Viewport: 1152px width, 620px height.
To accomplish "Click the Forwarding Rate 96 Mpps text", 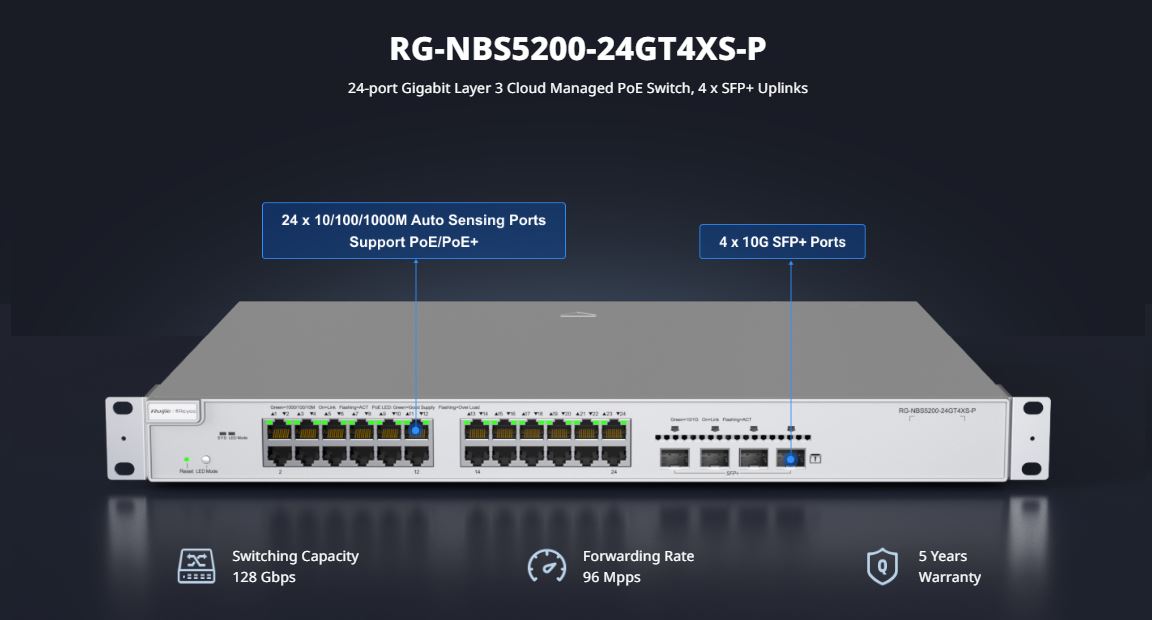I will (x=638, y=566).
